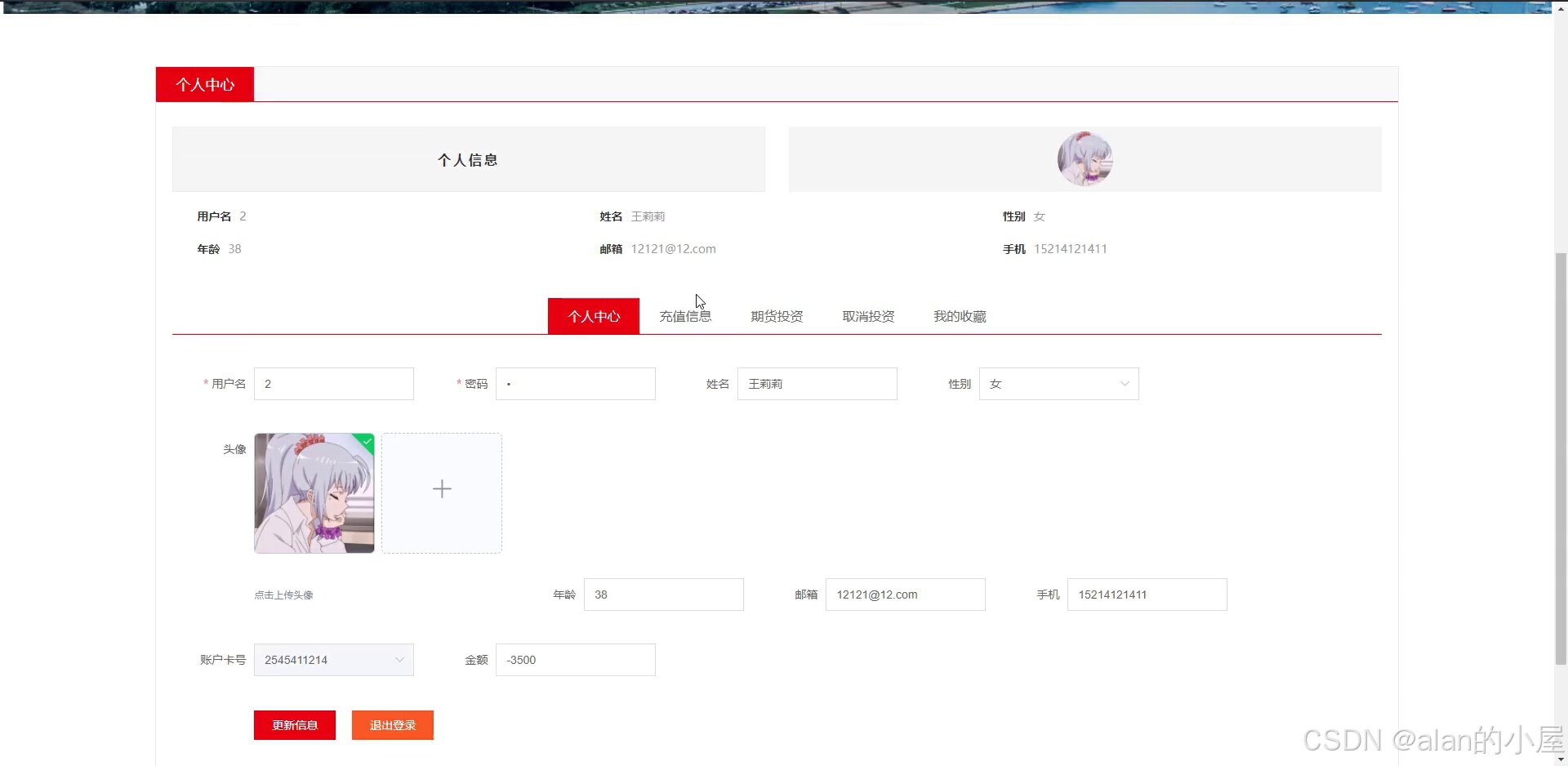Click the green checkmark on the avatar thumbnail
Screen dimensions: 1568x766
368,440
